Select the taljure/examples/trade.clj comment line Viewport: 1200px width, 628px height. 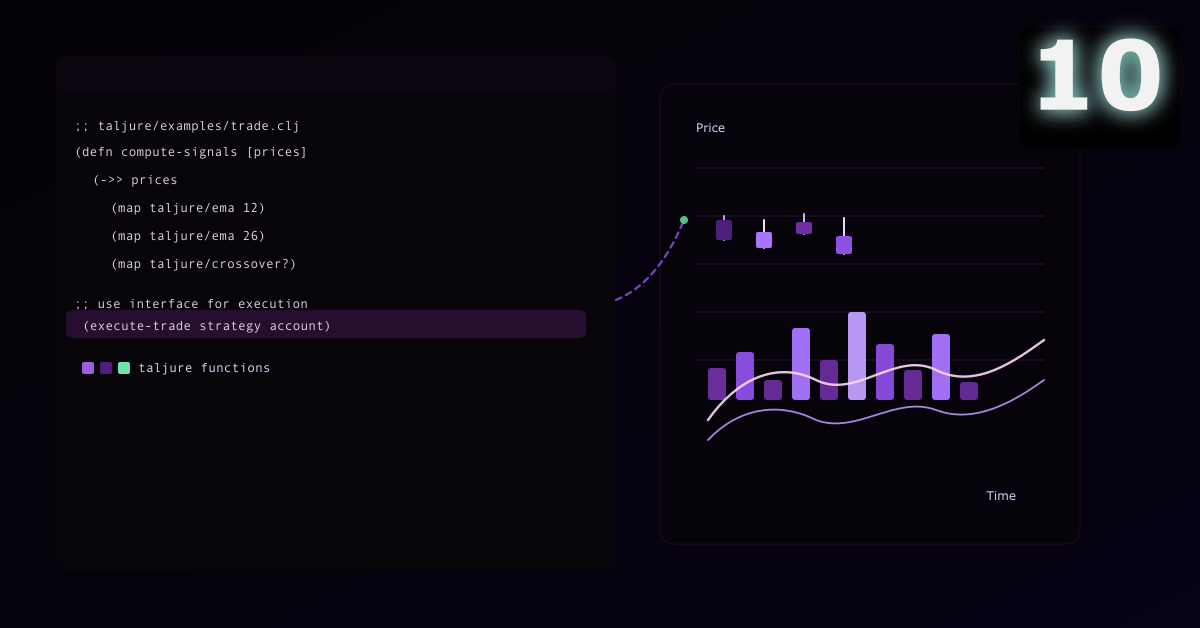(x=187, y=126)
